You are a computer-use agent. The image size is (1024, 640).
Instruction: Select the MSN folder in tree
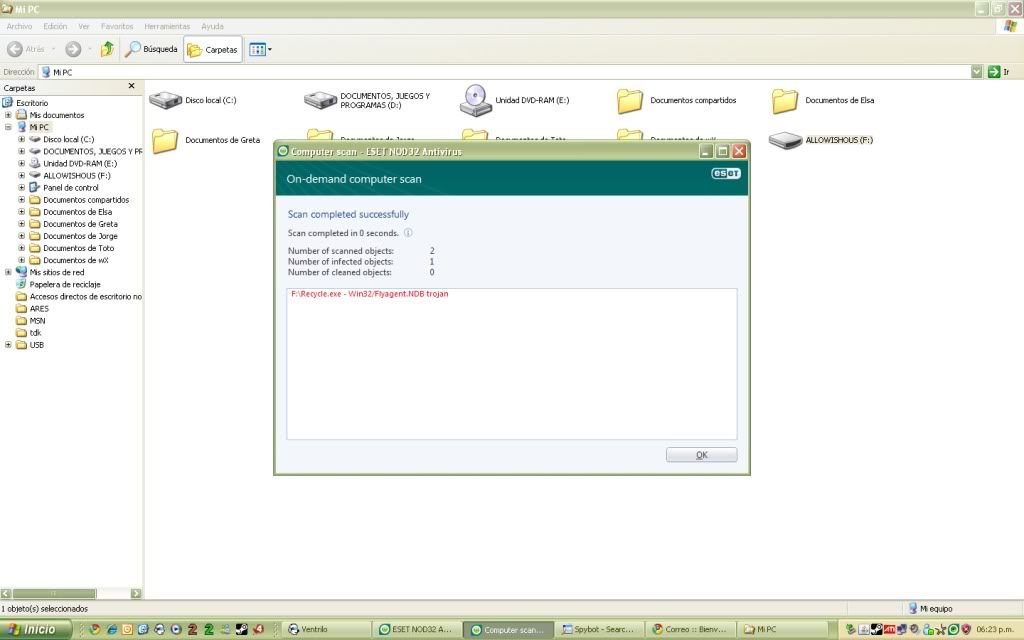point(37,321)
